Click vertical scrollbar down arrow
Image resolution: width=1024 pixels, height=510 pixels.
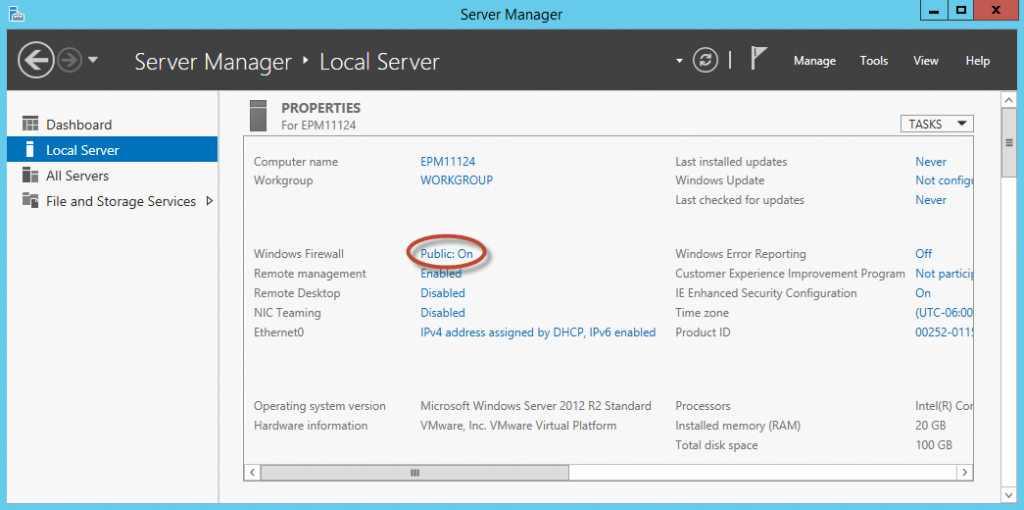(1008, 495)
